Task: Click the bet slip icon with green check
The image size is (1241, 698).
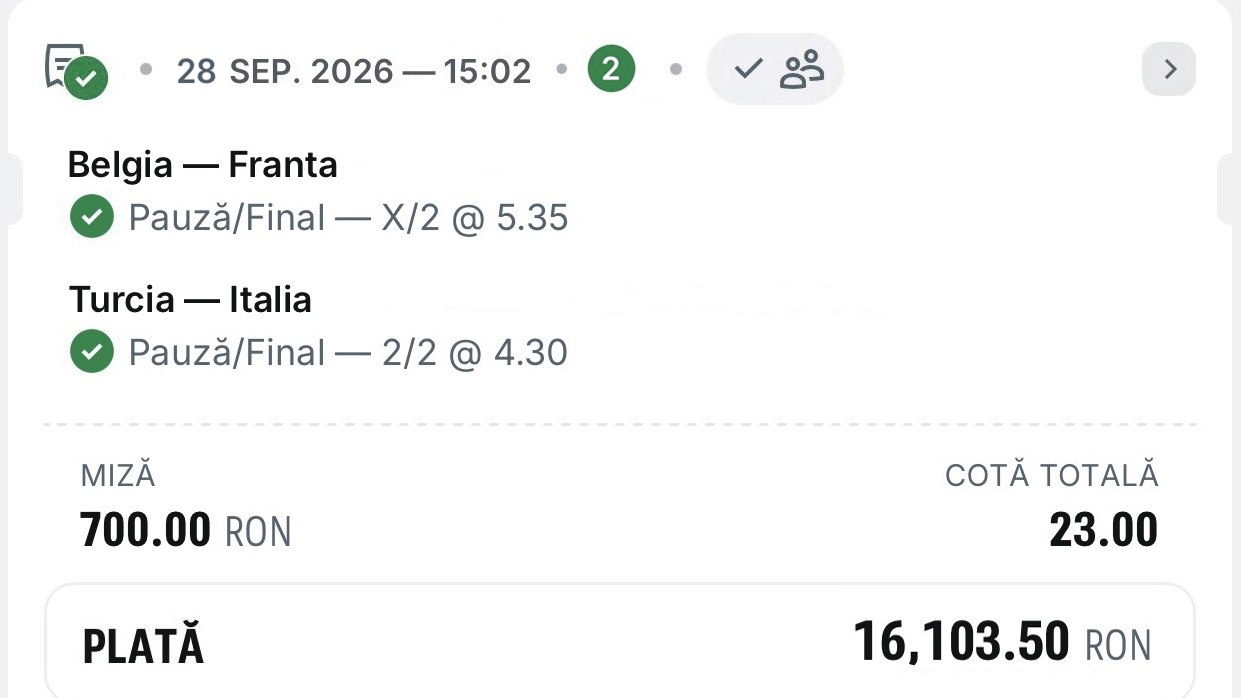Action: pos(76,71)
